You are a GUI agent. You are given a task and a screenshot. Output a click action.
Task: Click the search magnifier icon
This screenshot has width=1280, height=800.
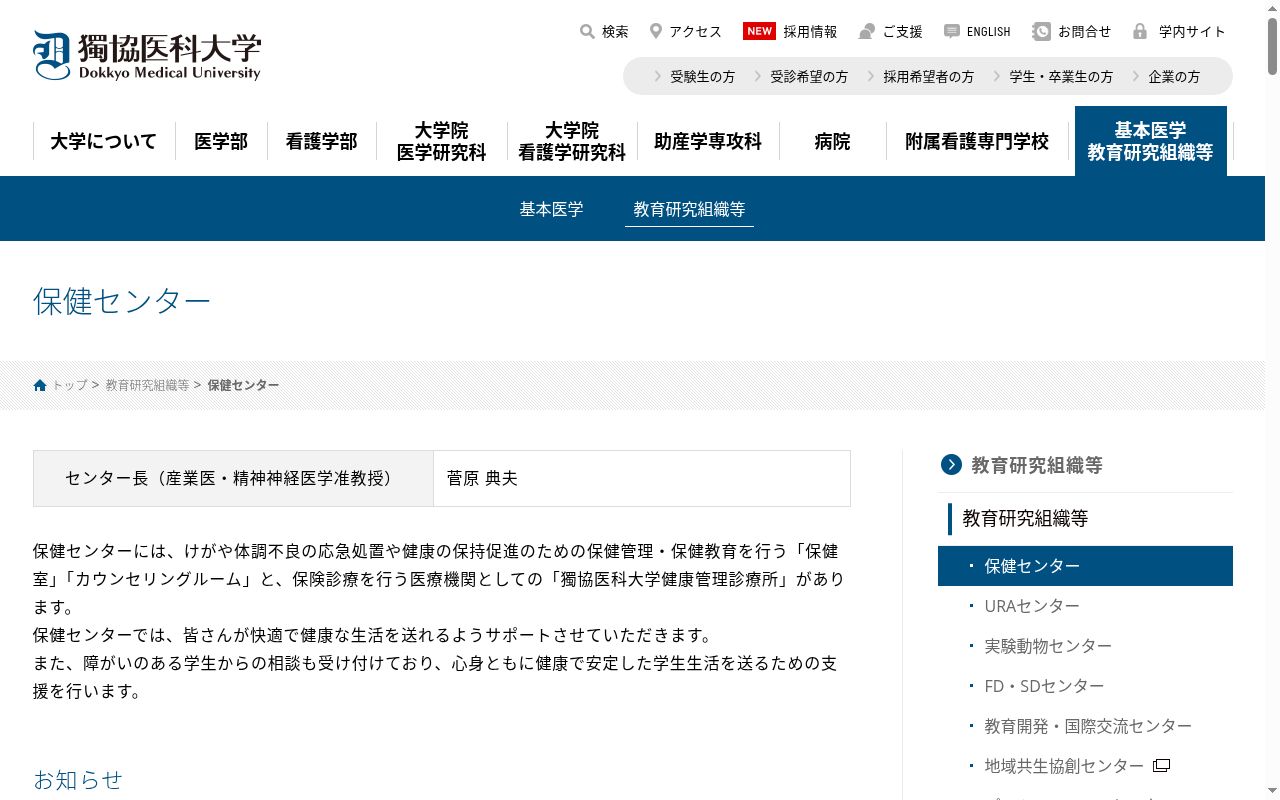click(x=587, y=31)
